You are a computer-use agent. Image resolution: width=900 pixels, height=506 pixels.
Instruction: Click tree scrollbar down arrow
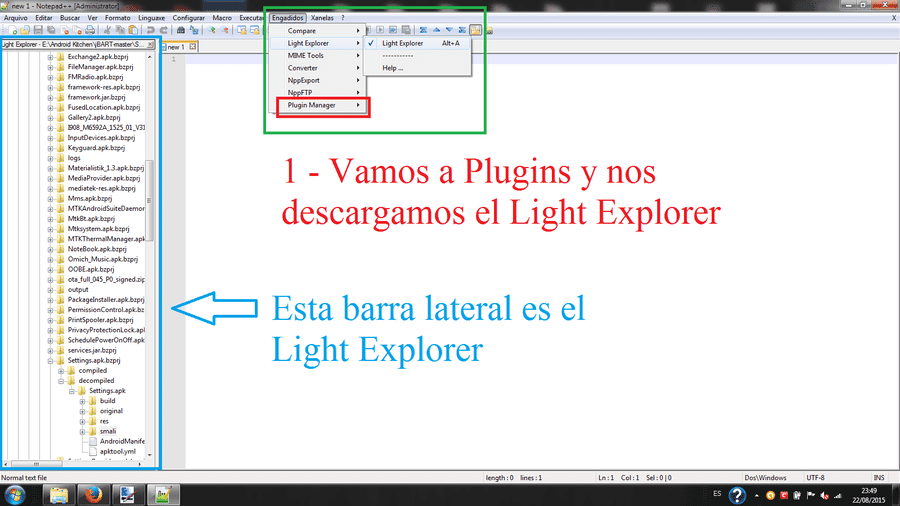(x=150, y=455)
